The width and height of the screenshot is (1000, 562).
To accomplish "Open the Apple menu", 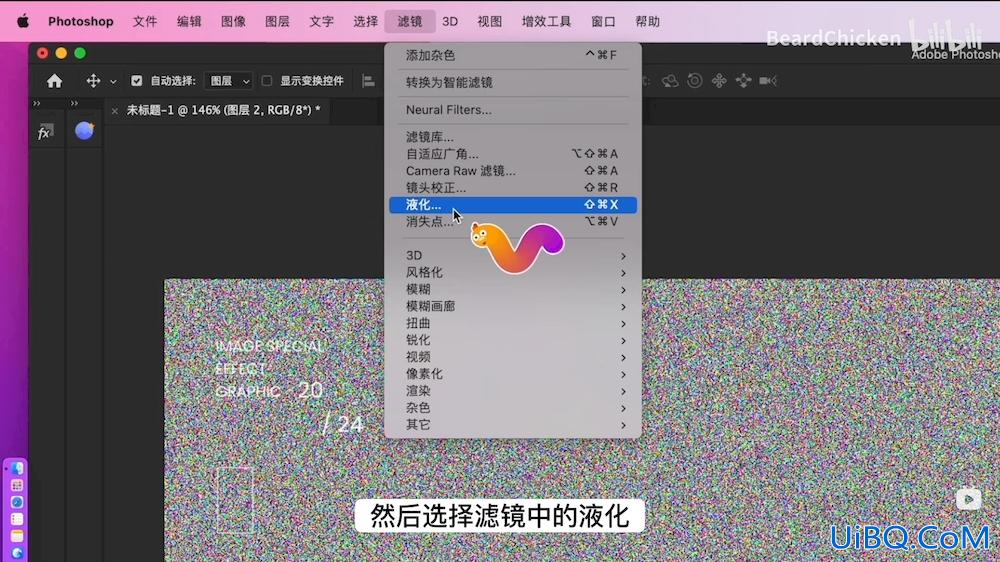I will click(x=23, y=21).
